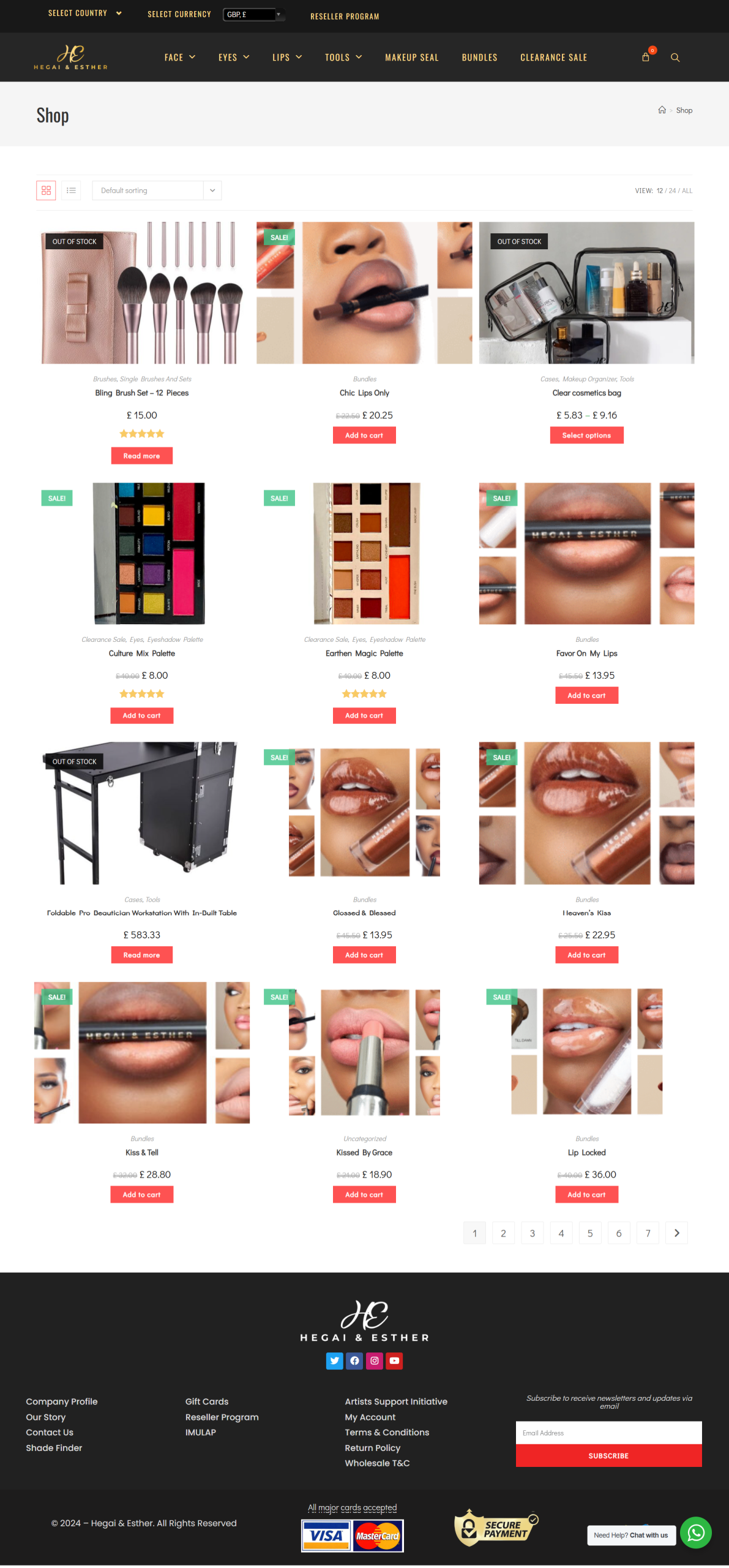Open the Default sorting dropdown
The image size is (729, 1568).
tap(157, 190)
